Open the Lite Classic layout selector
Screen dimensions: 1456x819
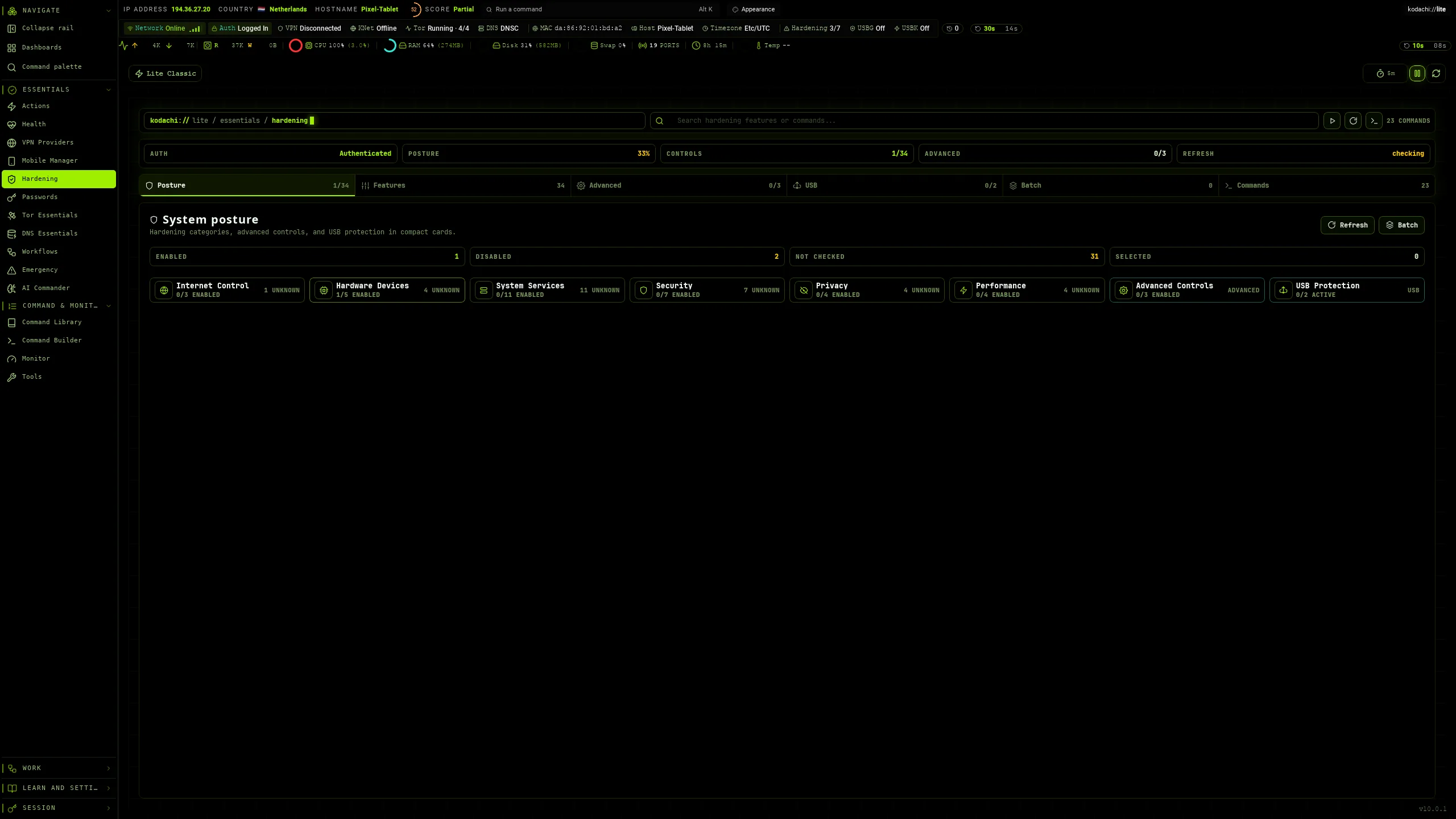pos(165,73)
